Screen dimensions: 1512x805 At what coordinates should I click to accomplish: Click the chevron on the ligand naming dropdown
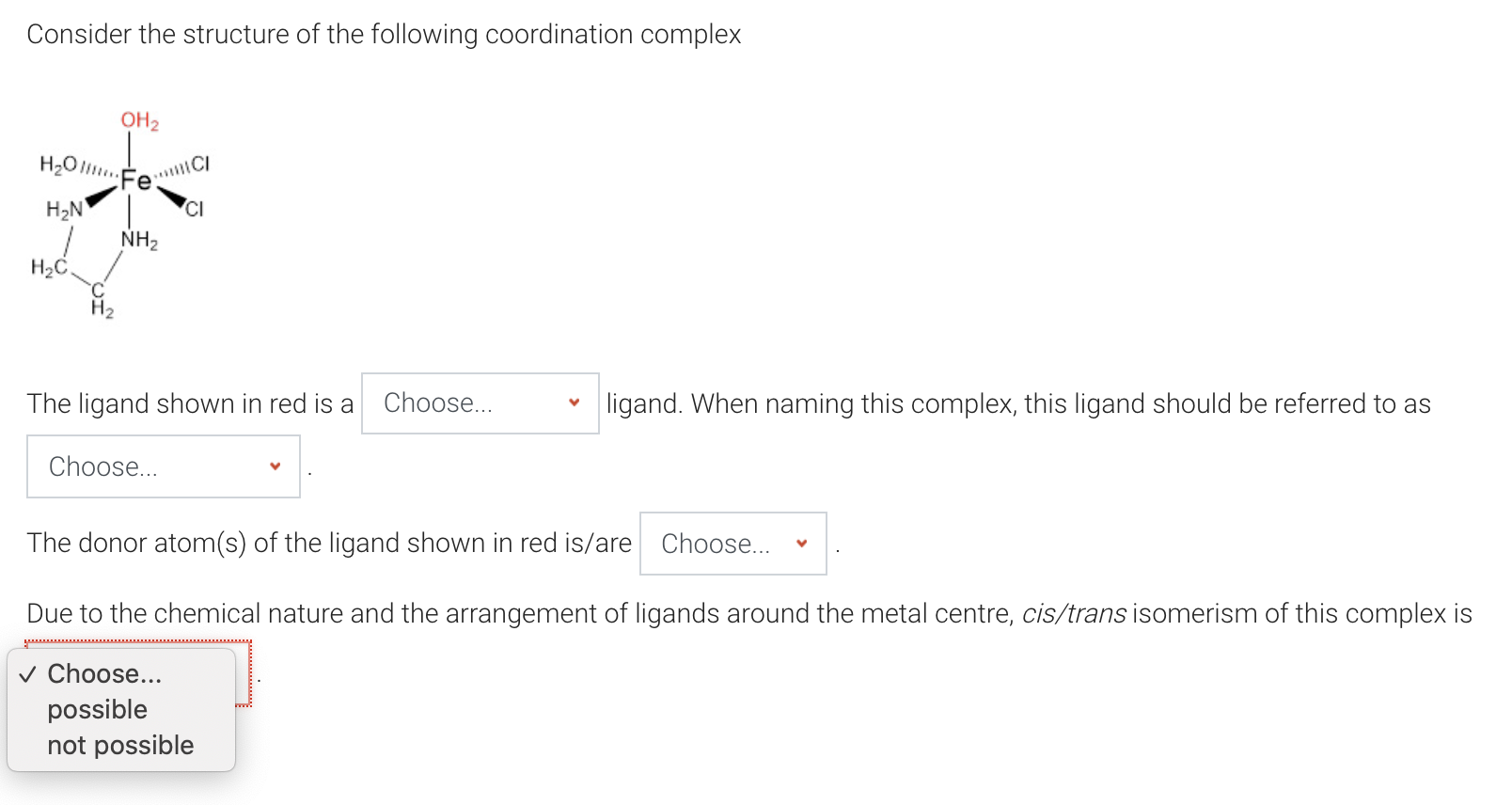pos(274,466)
